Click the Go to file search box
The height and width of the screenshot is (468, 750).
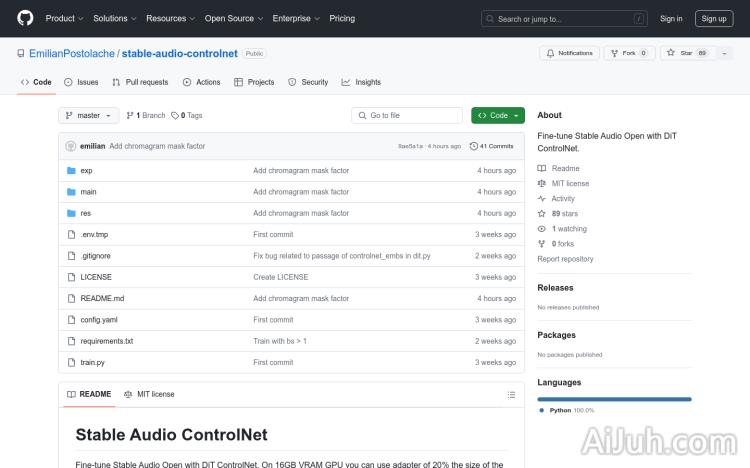click(x=407, y=115)
